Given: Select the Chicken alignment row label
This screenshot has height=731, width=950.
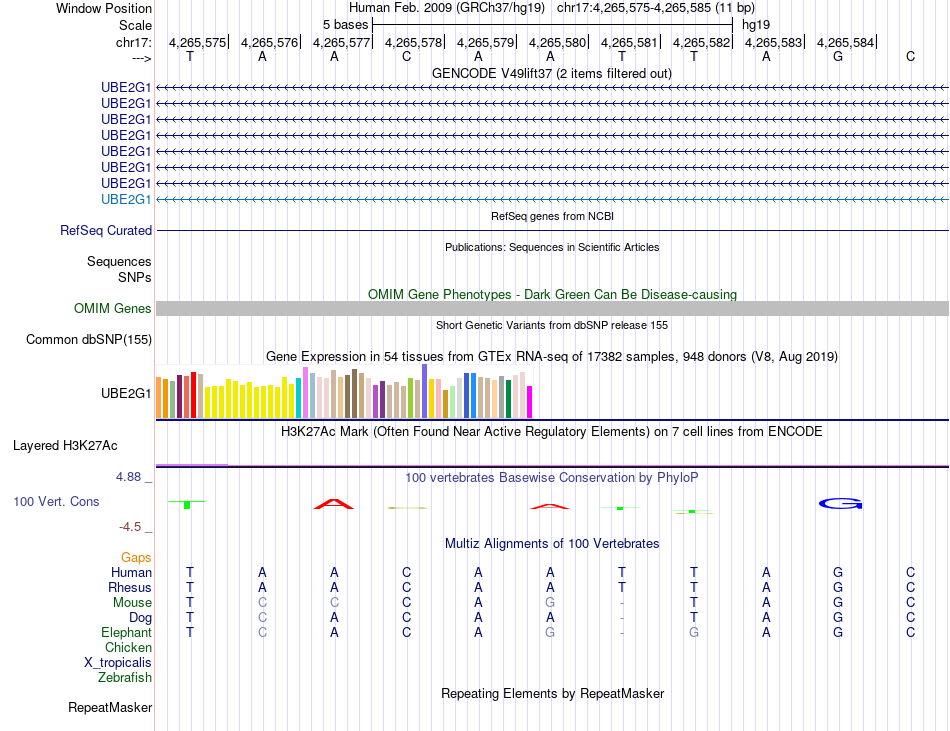Looking at the screenshot, I should [128, 647].
